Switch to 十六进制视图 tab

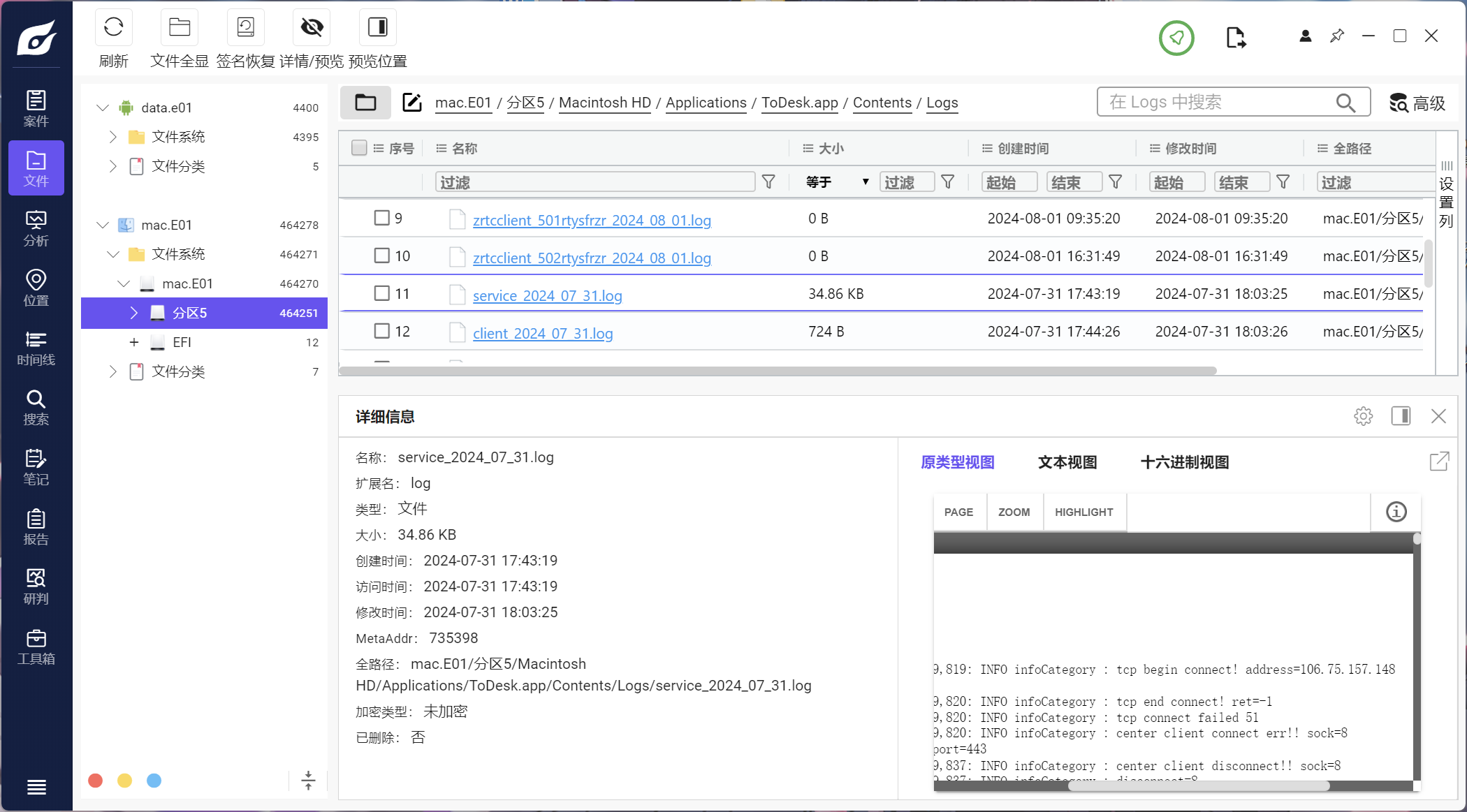tap(1184, 462)
